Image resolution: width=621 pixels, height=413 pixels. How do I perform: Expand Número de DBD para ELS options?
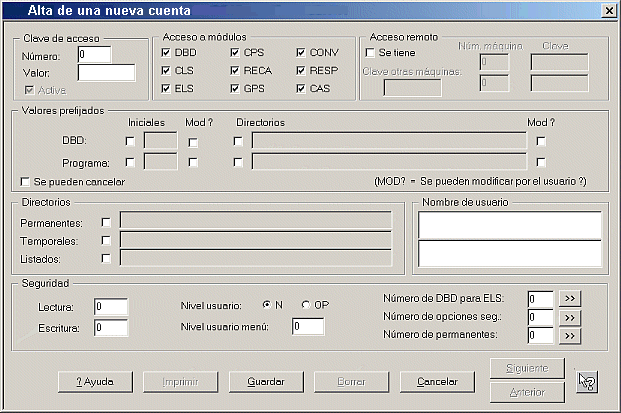point(569,298)
